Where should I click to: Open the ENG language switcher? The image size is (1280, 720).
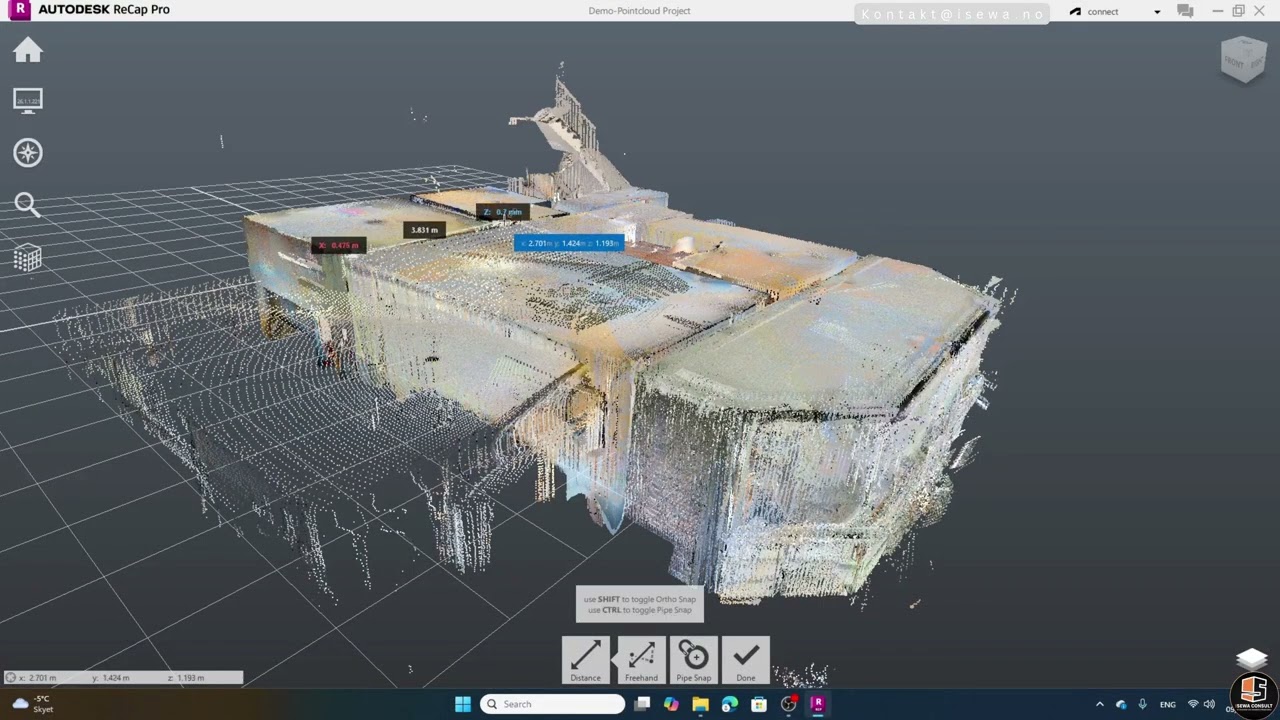1167,704
